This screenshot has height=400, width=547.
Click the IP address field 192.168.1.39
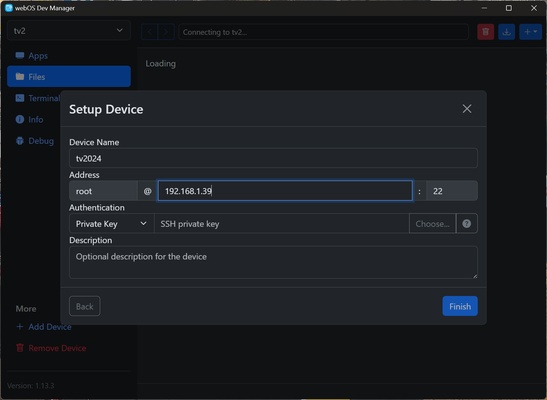pyautogui.click(x=285, y=191)
